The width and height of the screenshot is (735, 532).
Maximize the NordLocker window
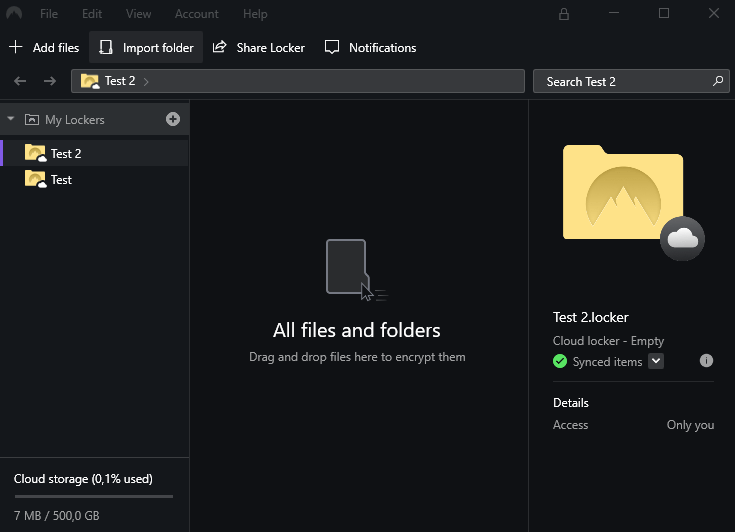pos(664,13)
